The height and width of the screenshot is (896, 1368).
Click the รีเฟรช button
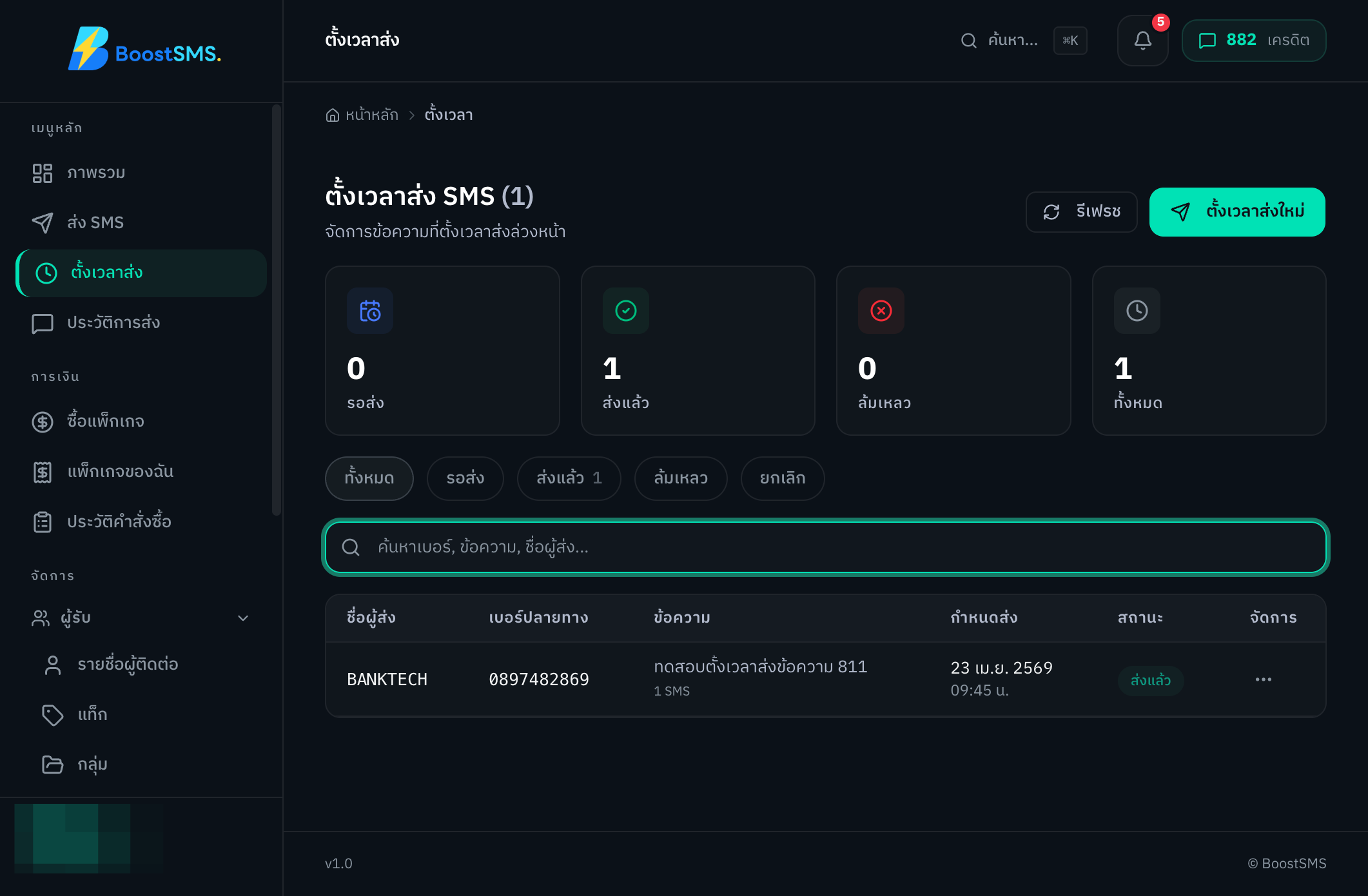(1081, 212)
